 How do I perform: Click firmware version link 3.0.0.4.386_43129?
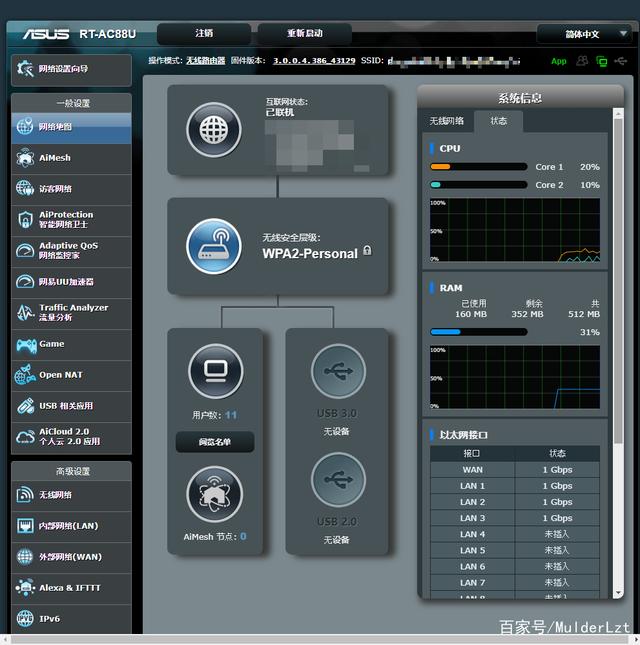314,61
